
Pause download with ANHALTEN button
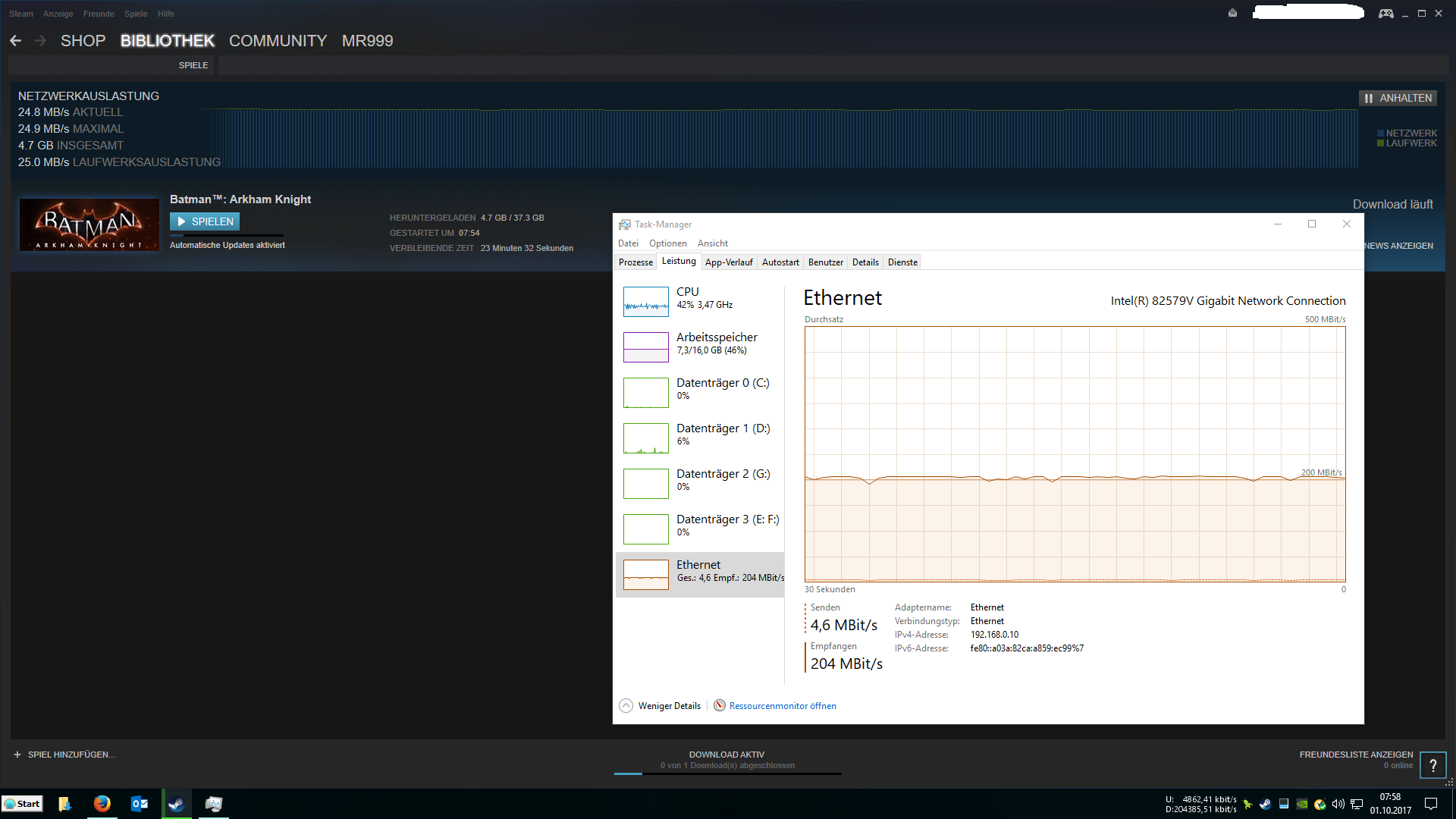pyautogui.click(x=1398, y=98)
